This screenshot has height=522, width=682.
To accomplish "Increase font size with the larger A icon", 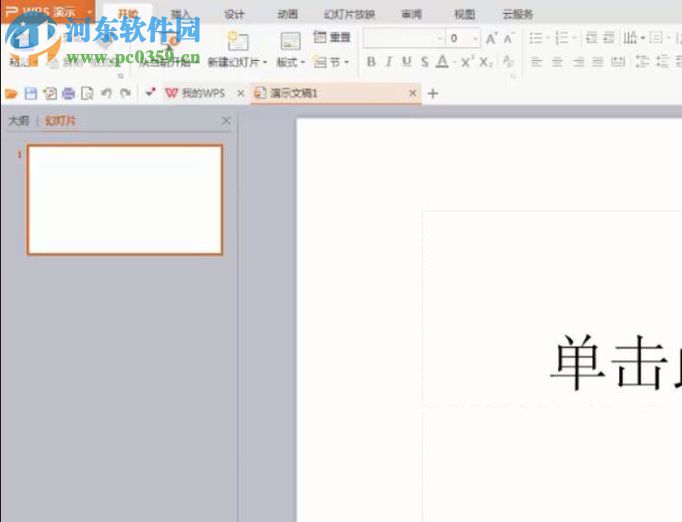I will coord(491,38).
